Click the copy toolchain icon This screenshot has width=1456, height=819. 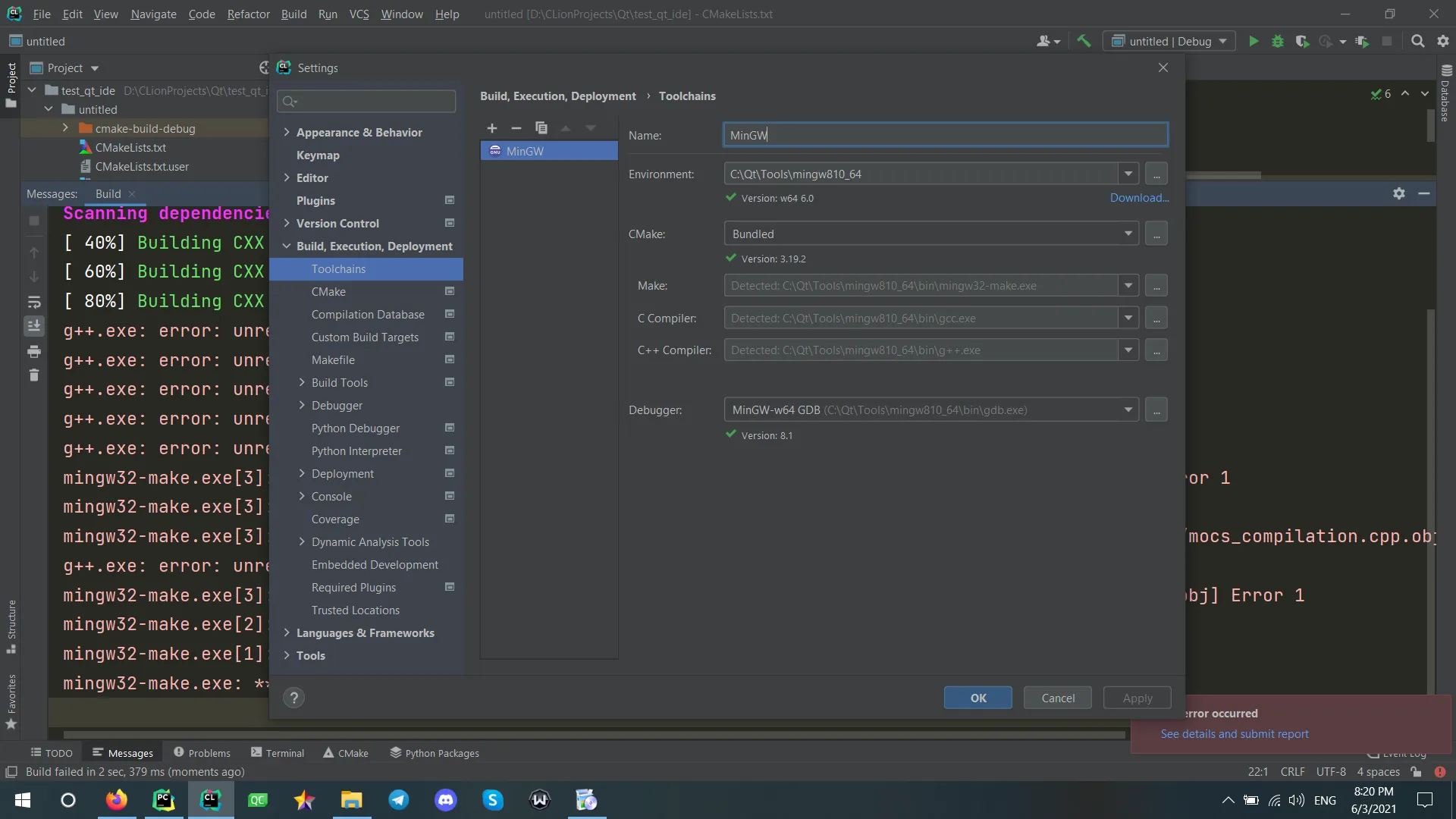[541, 128]
